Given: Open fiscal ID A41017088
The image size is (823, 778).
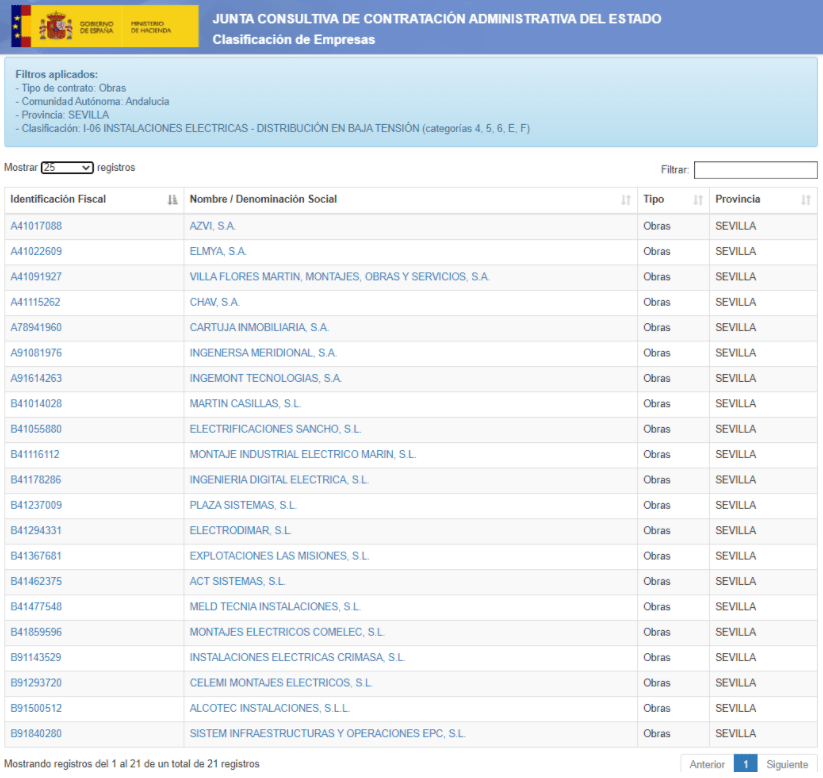Looking at the screenshot, I should [x=36, y=226].
